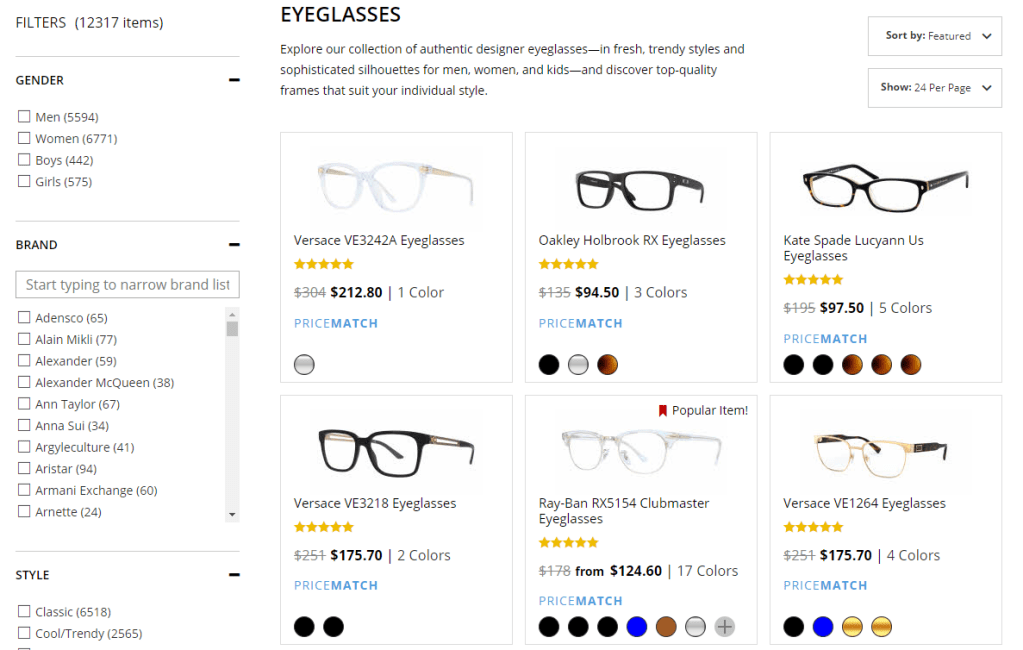This screenshot has width=1023, height=650.
Task: Check the Women gender filter
Action: tap(24, 139)
